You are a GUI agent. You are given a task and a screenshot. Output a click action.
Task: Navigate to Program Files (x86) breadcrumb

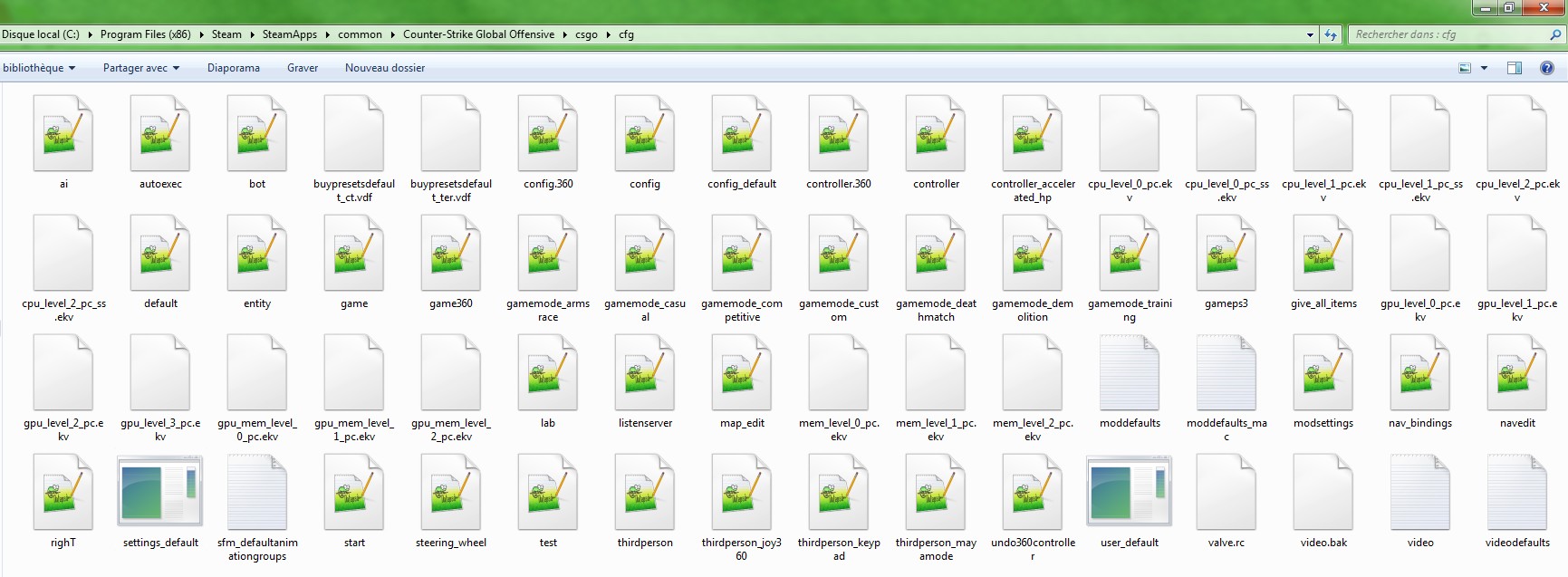click(146, 34)
